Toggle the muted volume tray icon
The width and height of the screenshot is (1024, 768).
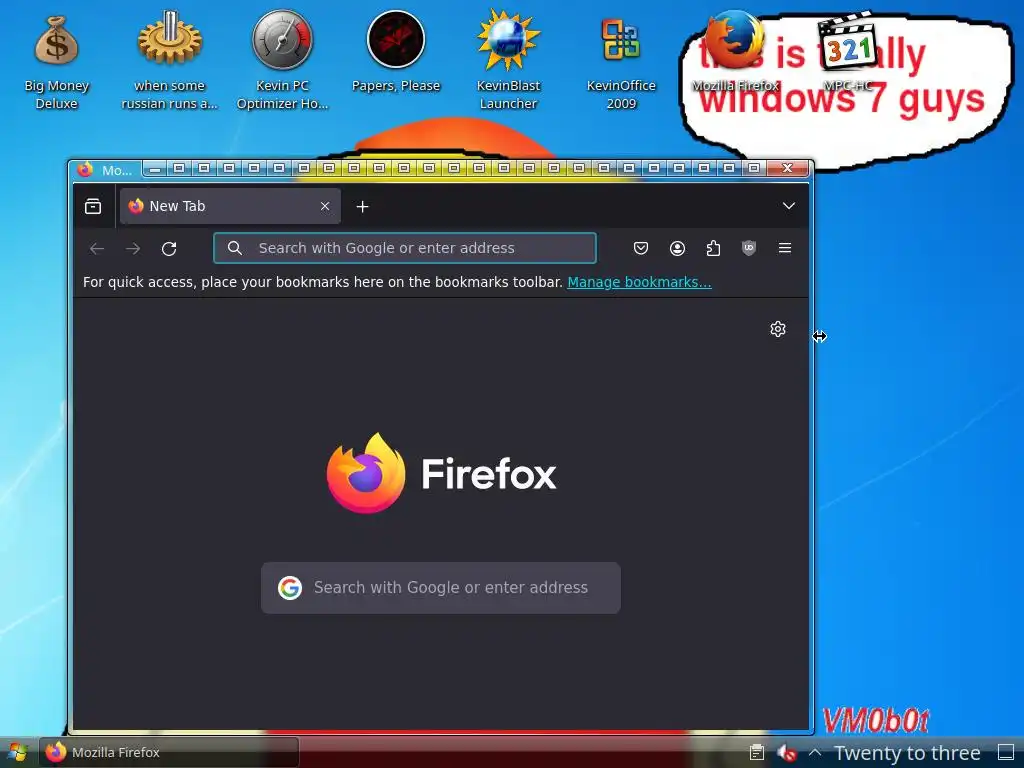coord(787,753)
